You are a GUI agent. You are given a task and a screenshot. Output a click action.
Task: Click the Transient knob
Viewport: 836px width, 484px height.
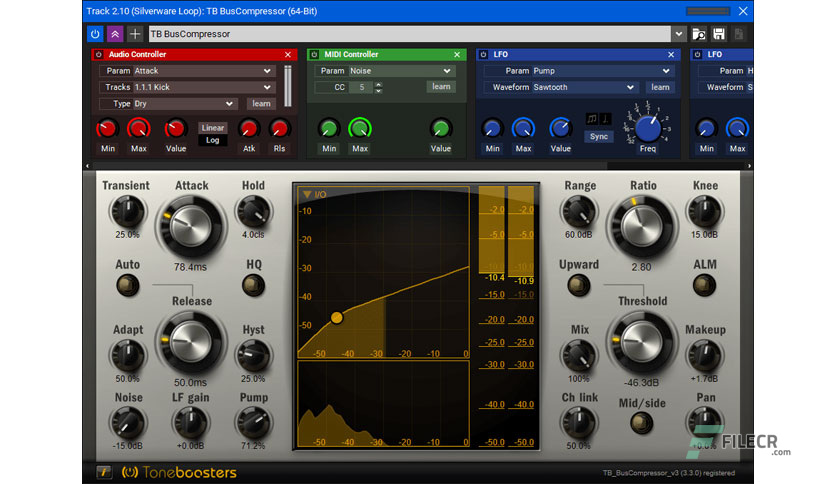click(127, 212)
